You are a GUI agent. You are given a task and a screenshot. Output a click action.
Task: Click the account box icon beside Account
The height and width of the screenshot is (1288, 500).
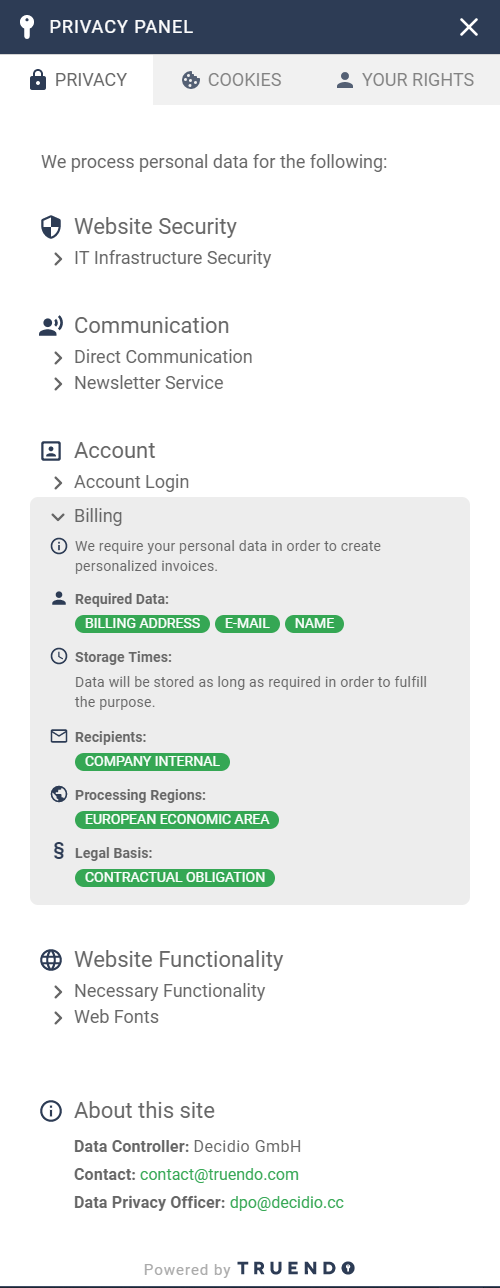pyautogui.click(x=51, y=451)
